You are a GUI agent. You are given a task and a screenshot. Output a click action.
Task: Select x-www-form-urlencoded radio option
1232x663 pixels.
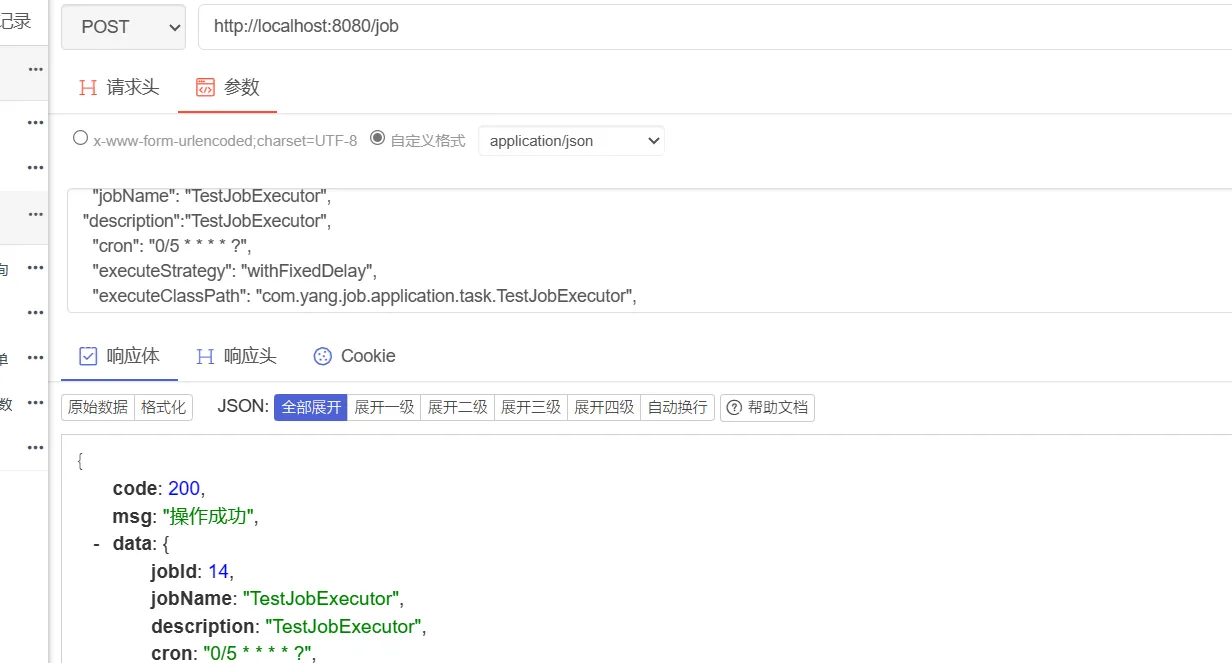point(81,139)
